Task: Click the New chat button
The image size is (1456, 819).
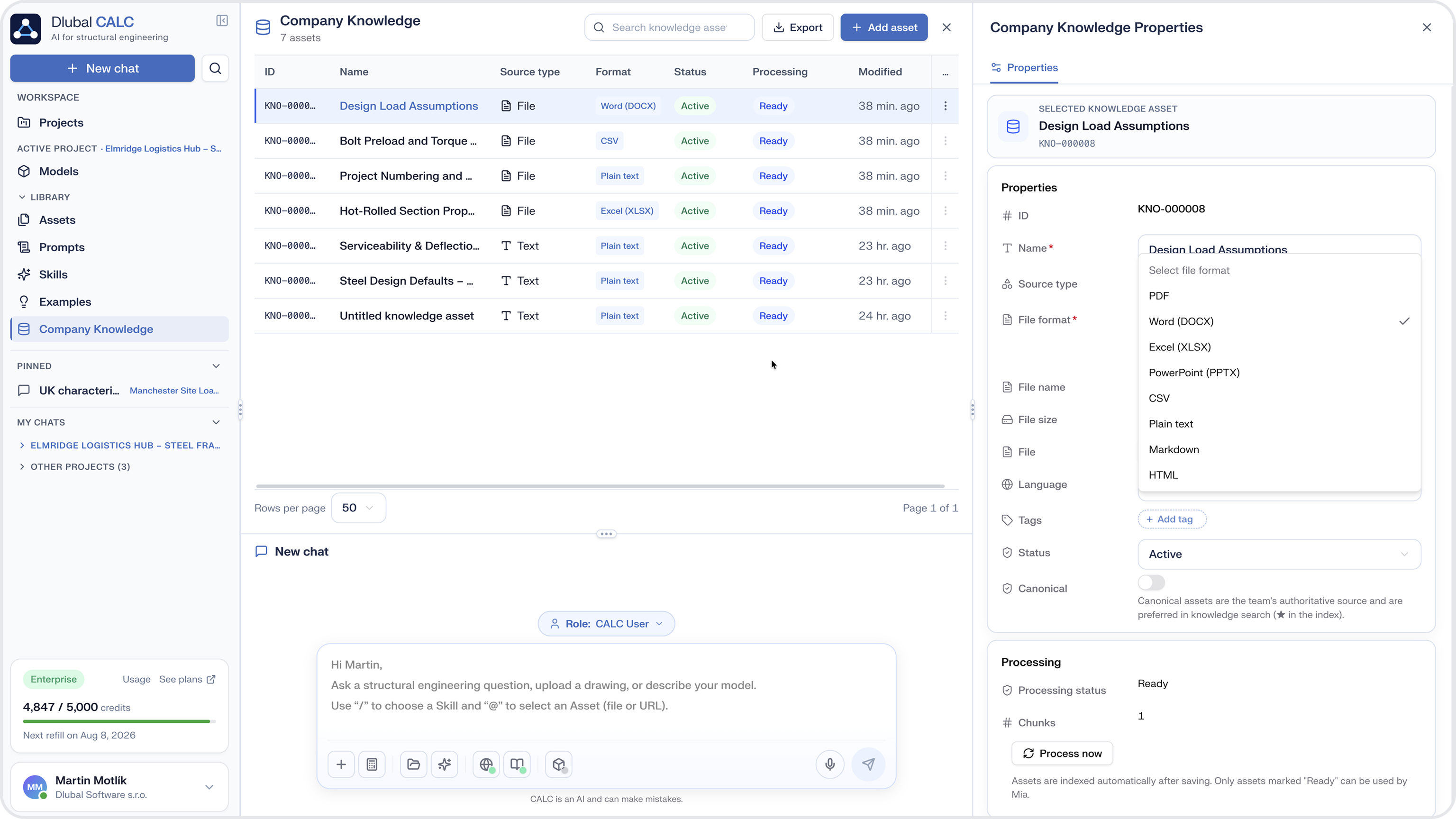Action: 102,68
